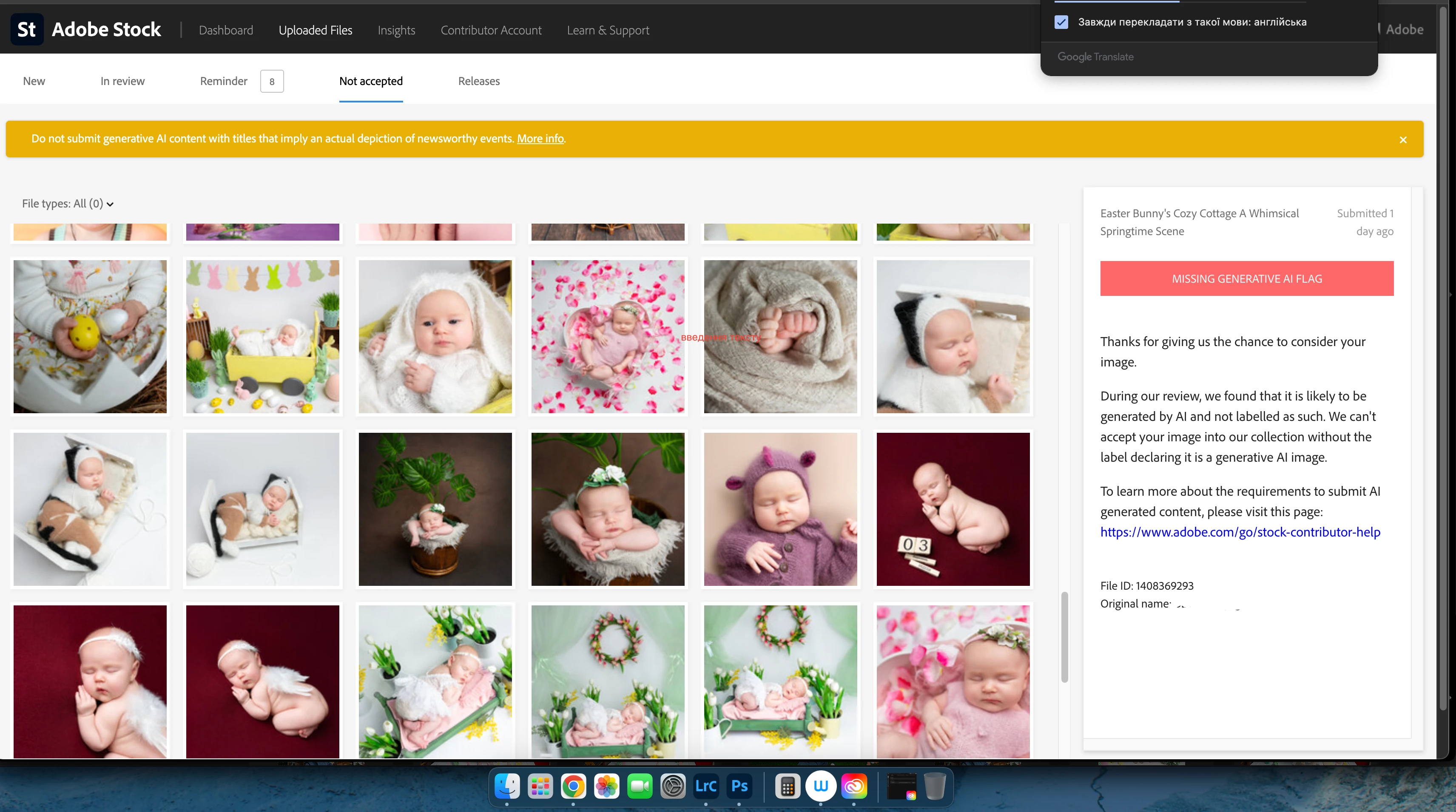Uncheck always translate from English checkbox
The image size is (1456, 812).
coord(1061,22)
